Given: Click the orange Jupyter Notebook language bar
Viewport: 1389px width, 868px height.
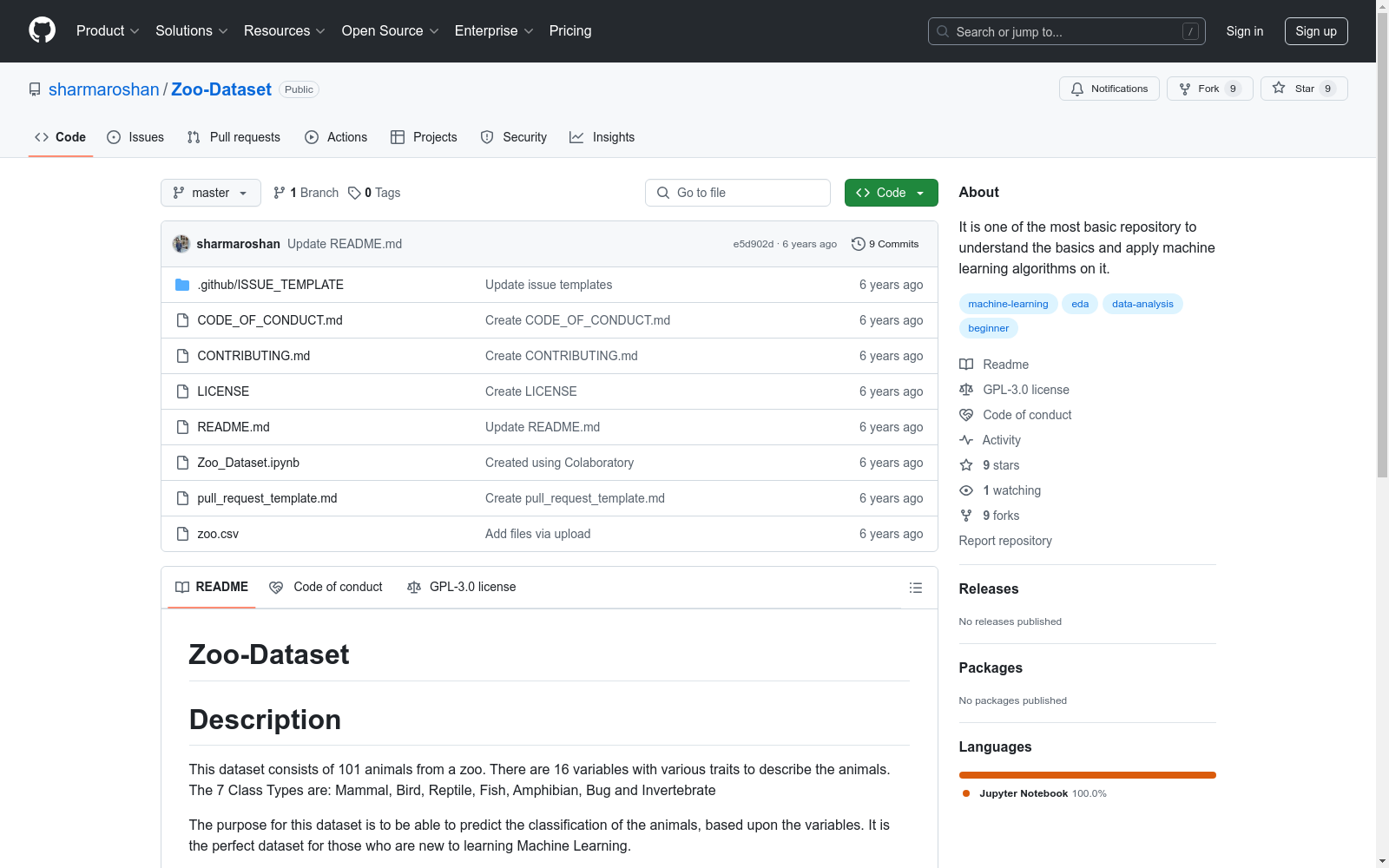Looking at the screenshot, I should click(x=1087, y=775).
